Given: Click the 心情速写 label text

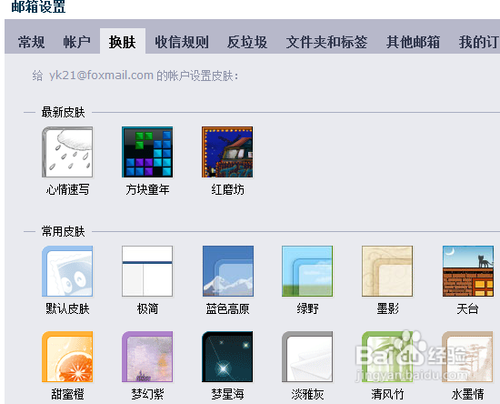Looking at the screenshot, I should coord(67,190).
